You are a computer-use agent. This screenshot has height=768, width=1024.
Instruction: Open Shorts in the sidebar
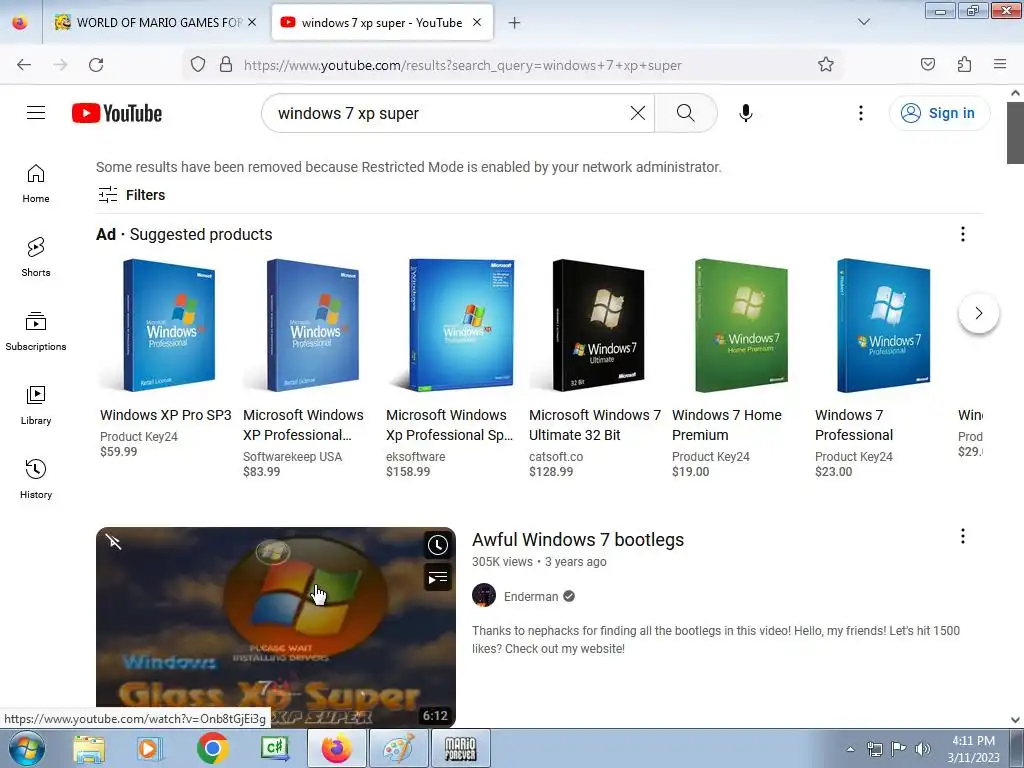click(36, 257)
